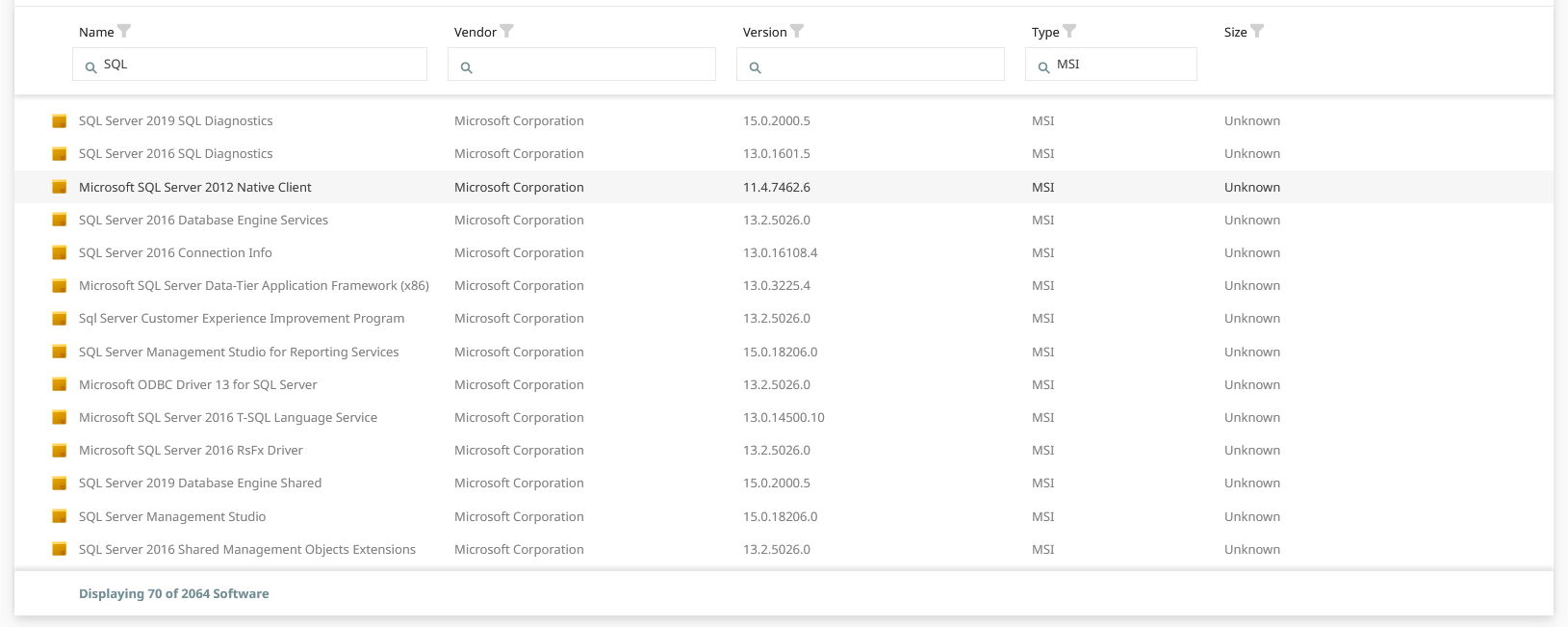This screenshot has height=627, width=1568.
Task: Click package icon for SQL Server 2019 SQL Diagnostics
Action: coord(59,121)
